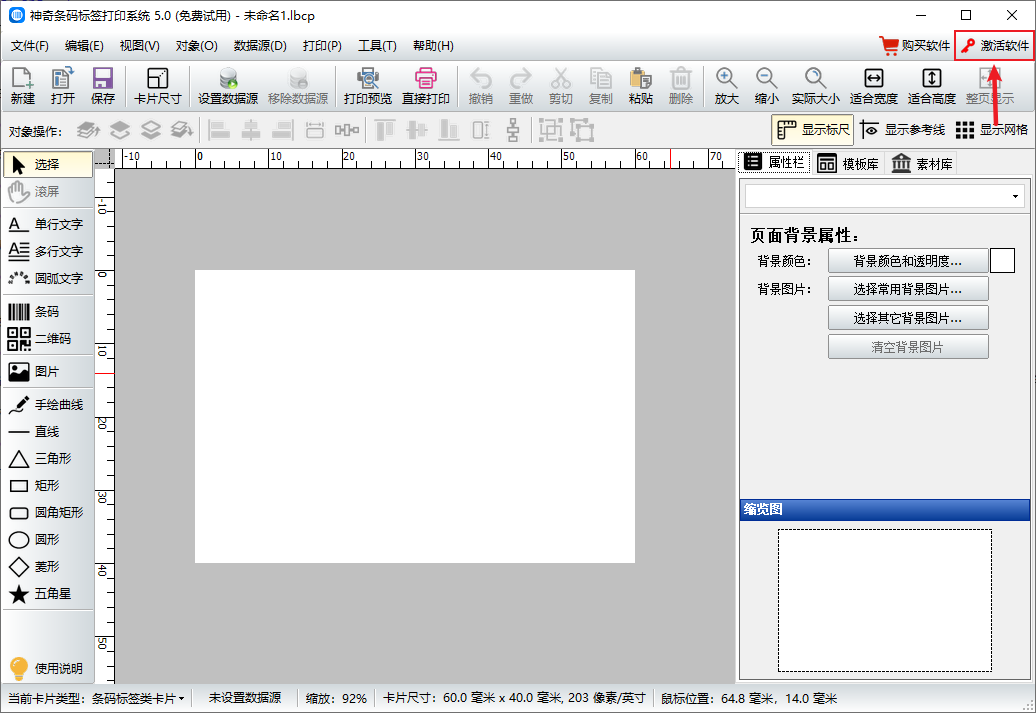Select the 条码 barcode tool
This screenshot has width=1036, height=713.
[x=48, y=311]
